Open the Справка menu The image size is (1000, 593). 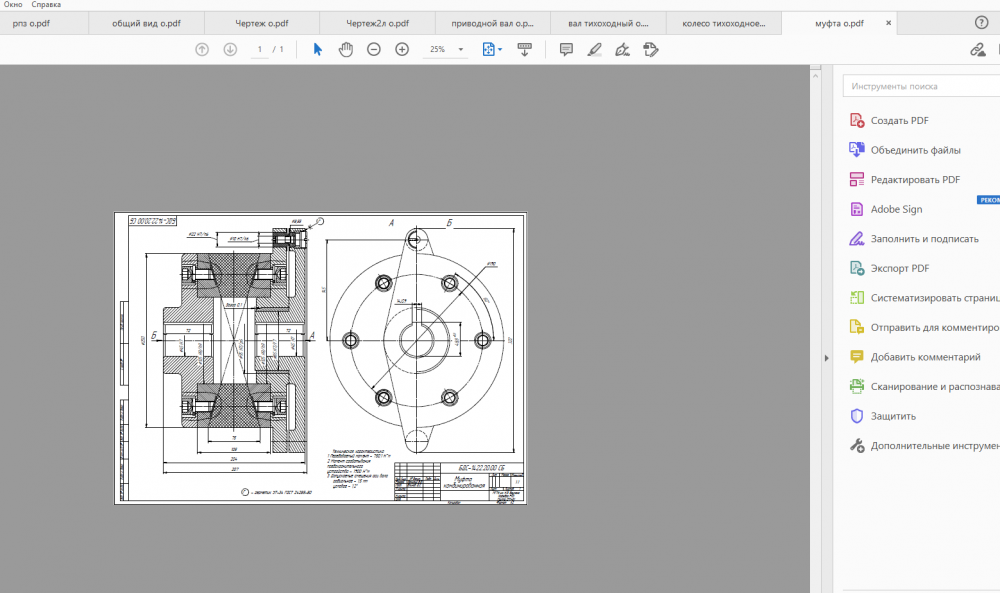coord(46,5)
